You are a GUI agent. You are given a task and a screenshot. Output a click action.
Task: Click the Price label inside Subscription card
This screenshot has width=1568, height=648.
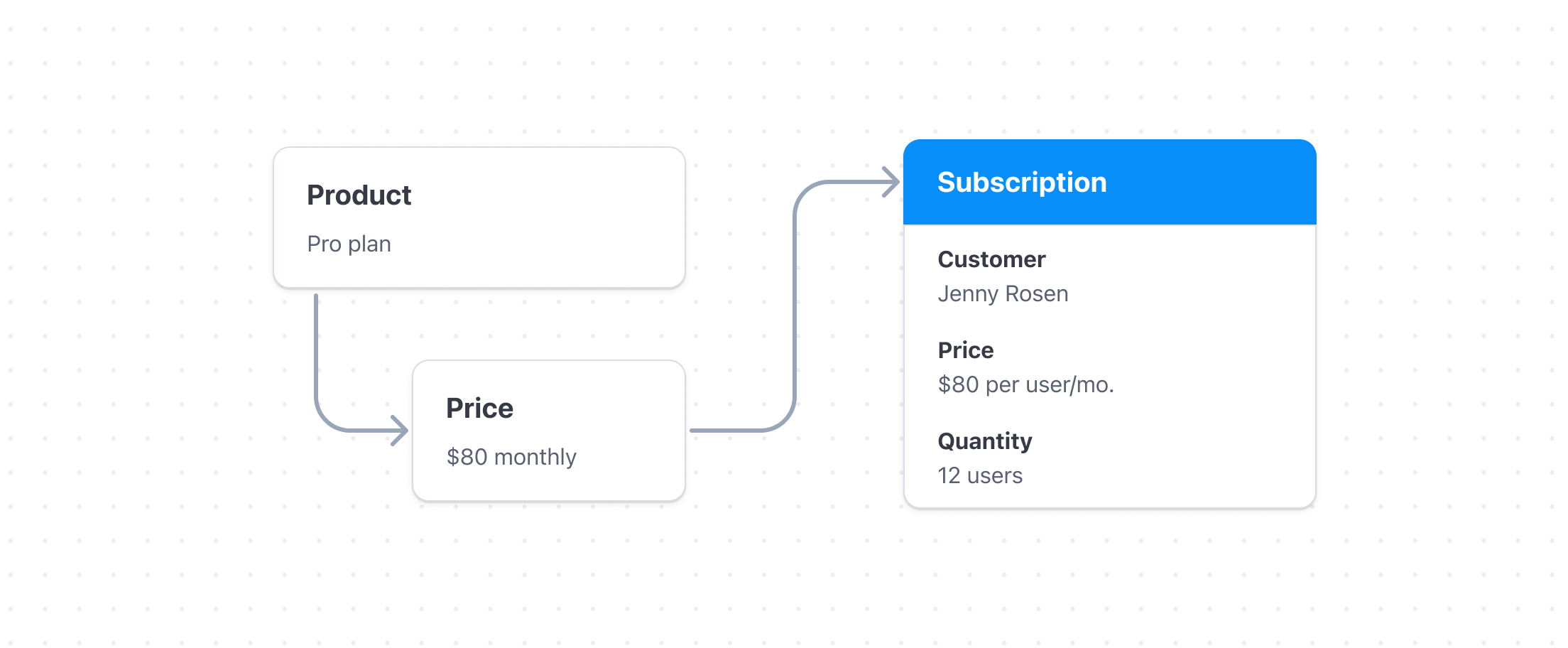click(966, 350)
